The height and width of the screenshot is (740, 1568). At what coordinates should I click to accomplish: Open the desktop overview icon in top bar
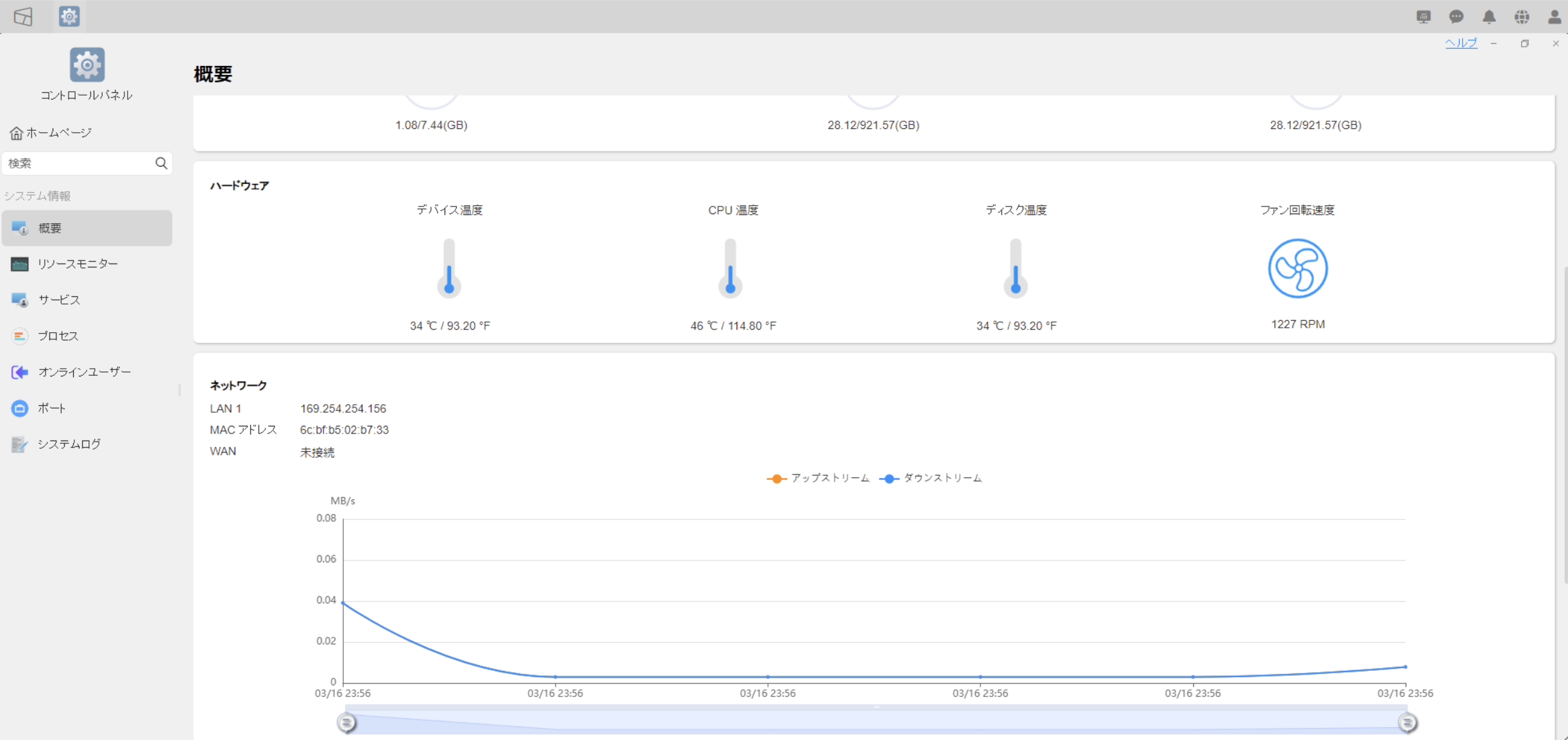pyautogui.click(x=23, y=16)
